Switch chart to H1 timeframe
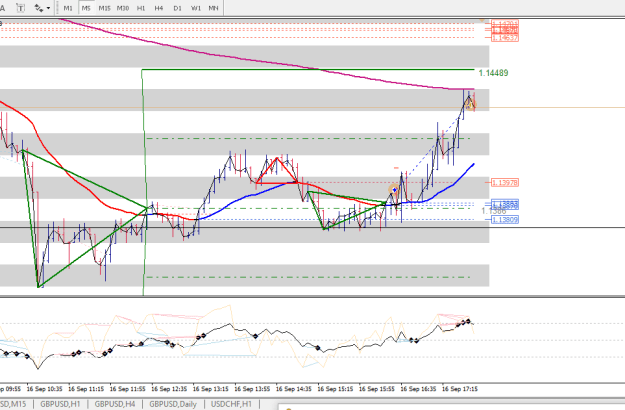 (141, 8)
